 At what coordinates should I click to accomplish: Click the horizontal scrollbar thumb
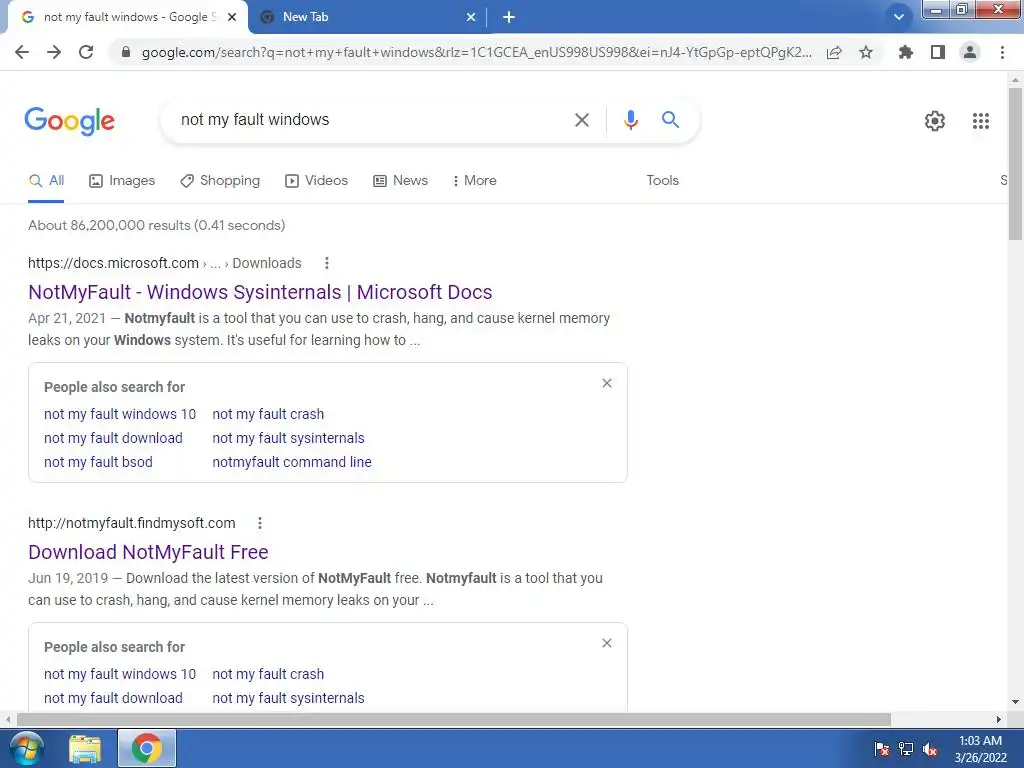click(454, 719)
